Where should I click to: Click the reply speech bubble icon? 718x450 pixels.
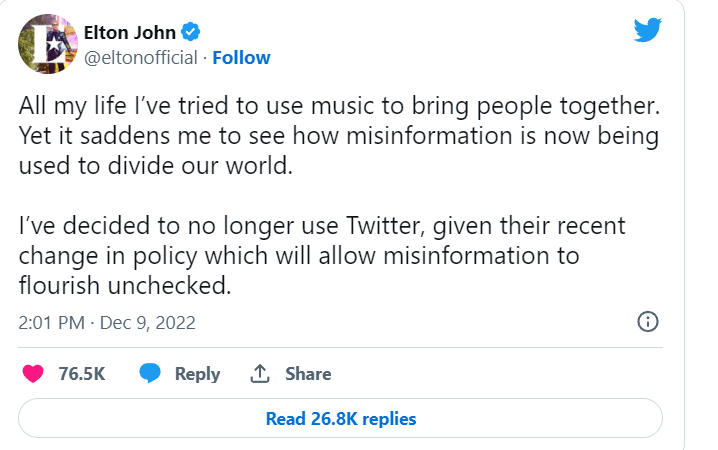[151, 374]
